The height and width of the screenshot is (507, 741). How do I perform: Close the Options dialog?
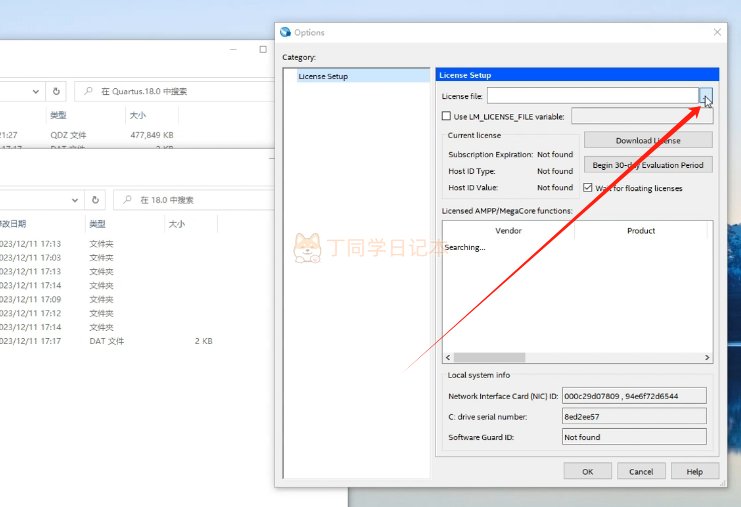coord(717,32)
